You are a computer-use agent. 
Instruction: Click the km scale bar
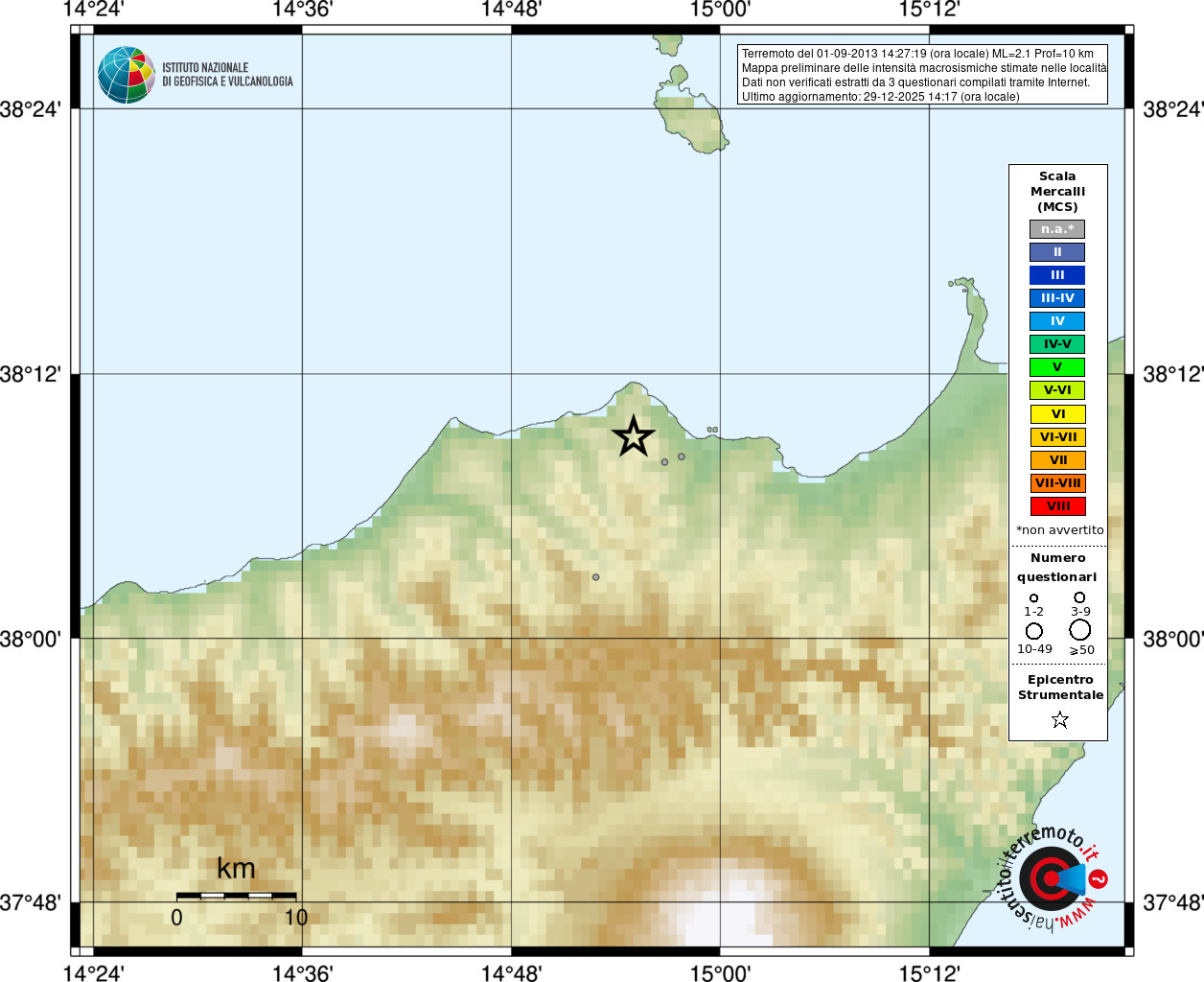coord(237,896)
